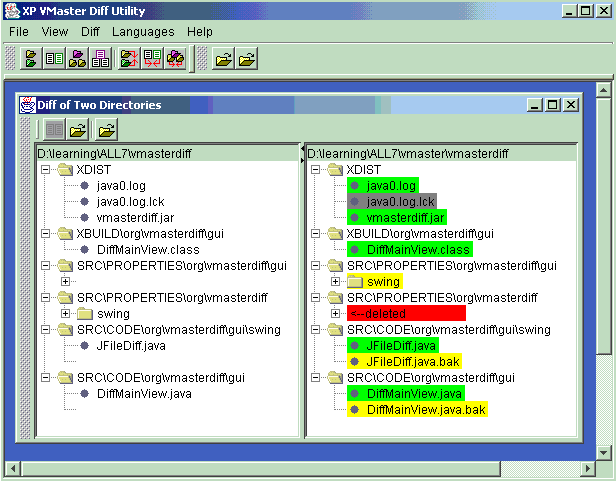Click the first main toolbar icon with stacked folders
Screen dimensions: 616x481
point(31,59)
